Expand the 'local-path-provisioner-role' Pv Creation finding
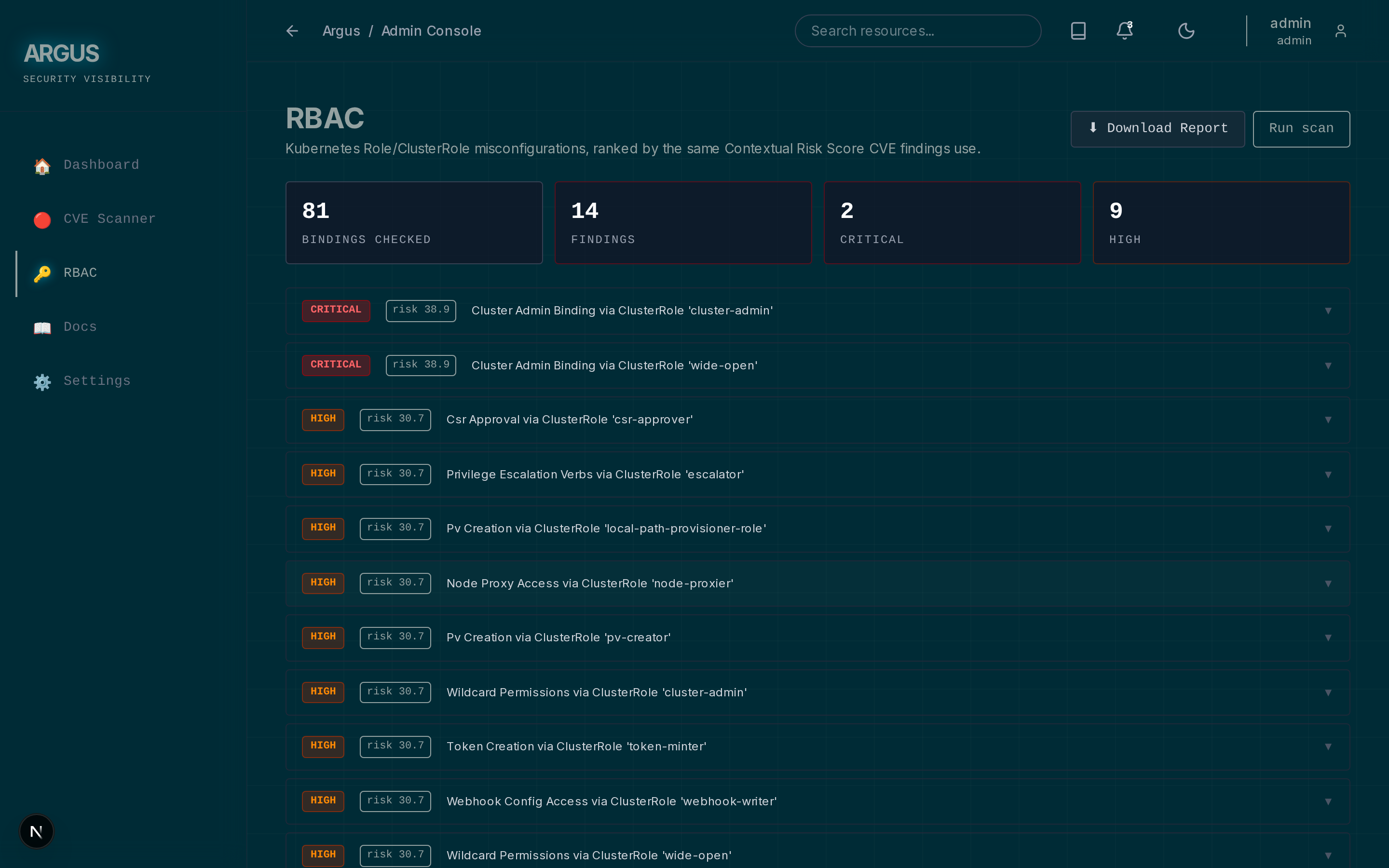The height and width of the screenshot is (868, 1389). 817,529
